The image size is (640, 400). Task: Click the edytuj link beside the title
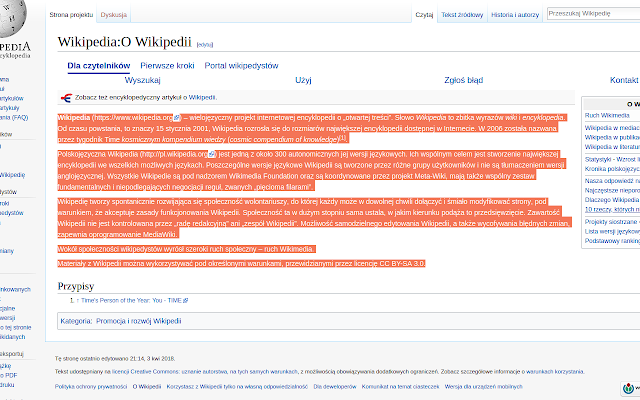click(x=205, y=44)
